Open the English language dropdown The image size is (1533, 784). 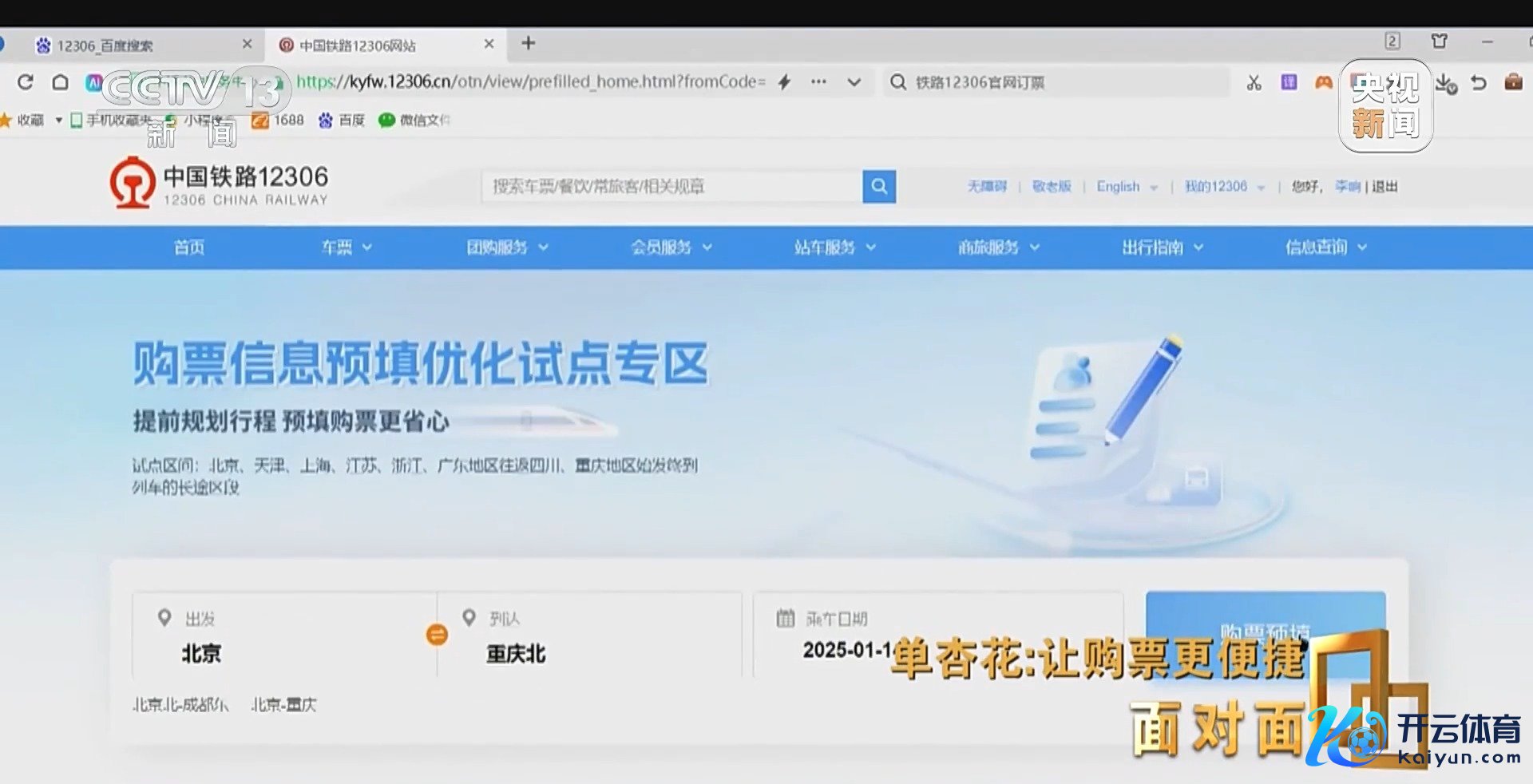pos(1126,187)
